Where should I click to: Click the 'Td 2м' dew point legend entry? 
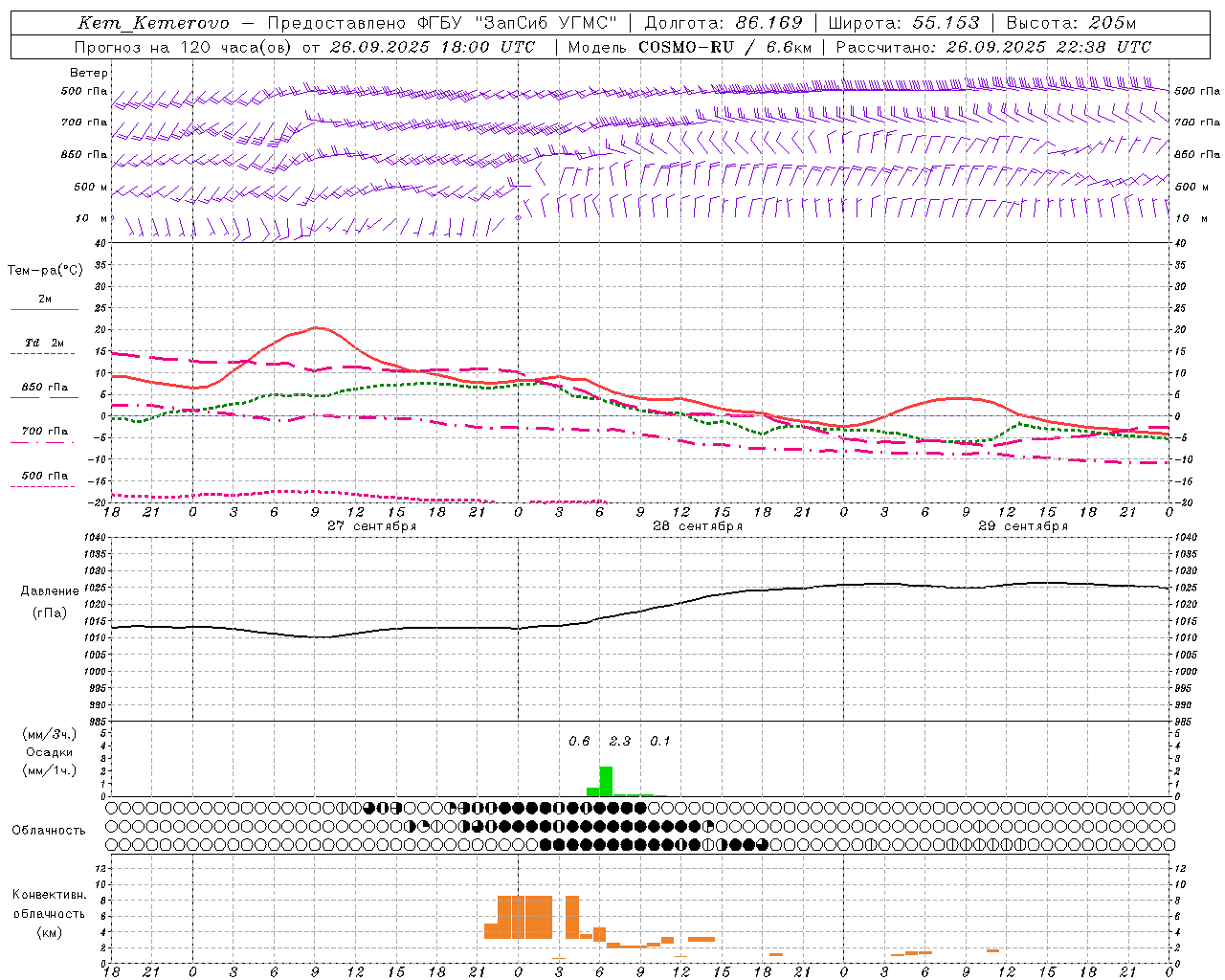coord(45,343)
